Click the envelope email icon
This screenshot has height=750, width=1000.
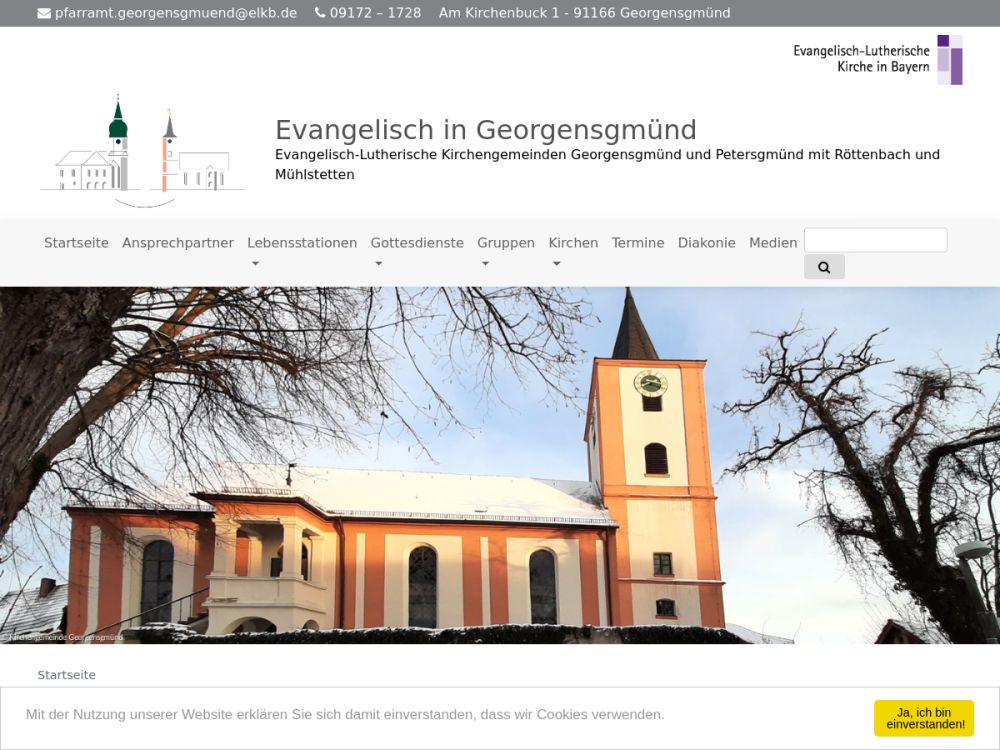click(x=44, y=13)
